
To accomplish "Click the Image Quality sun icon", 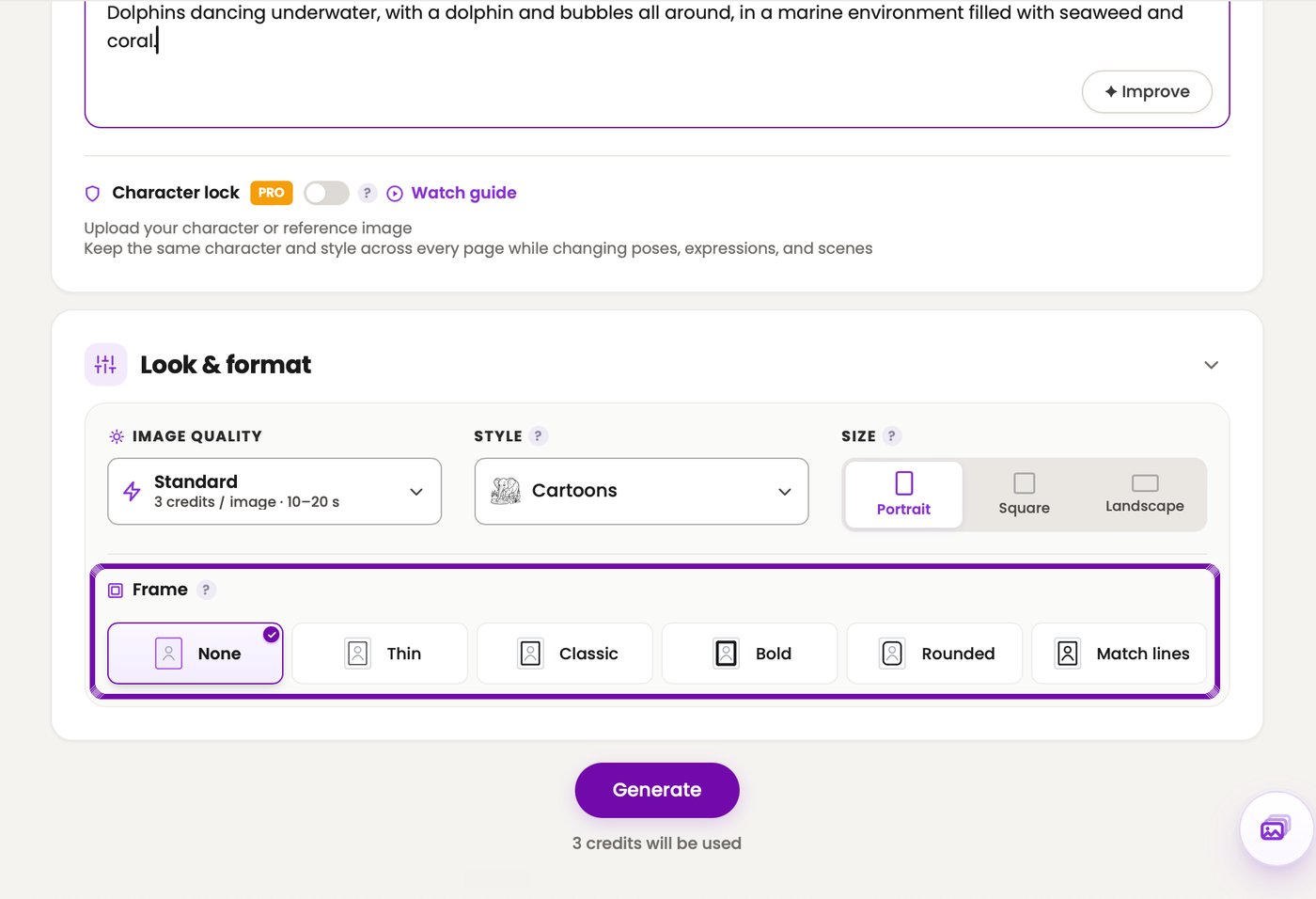I will (117, 436).
